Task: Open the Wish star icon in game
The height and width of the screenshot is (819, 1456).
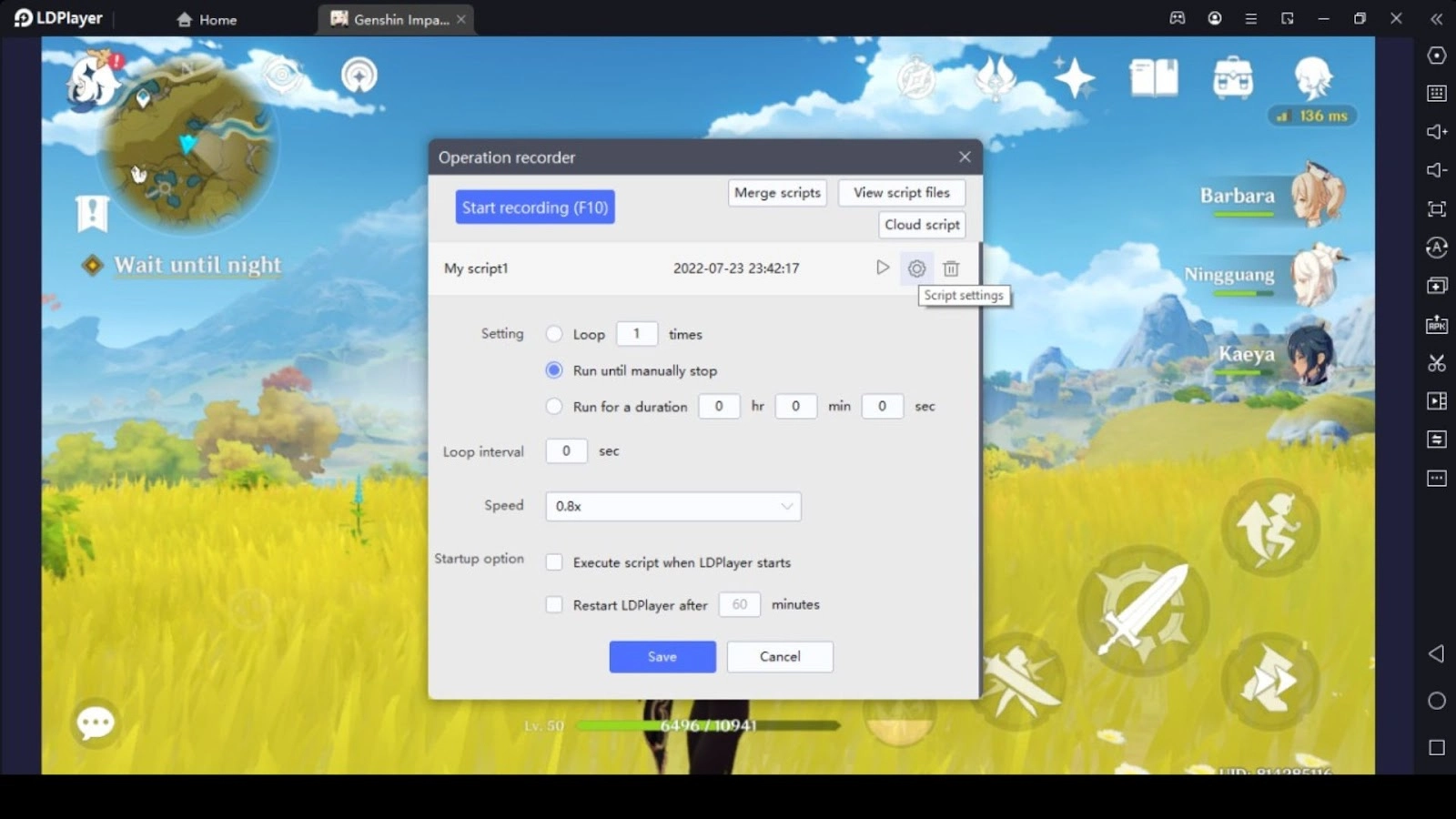Action: click(1075, 77)
